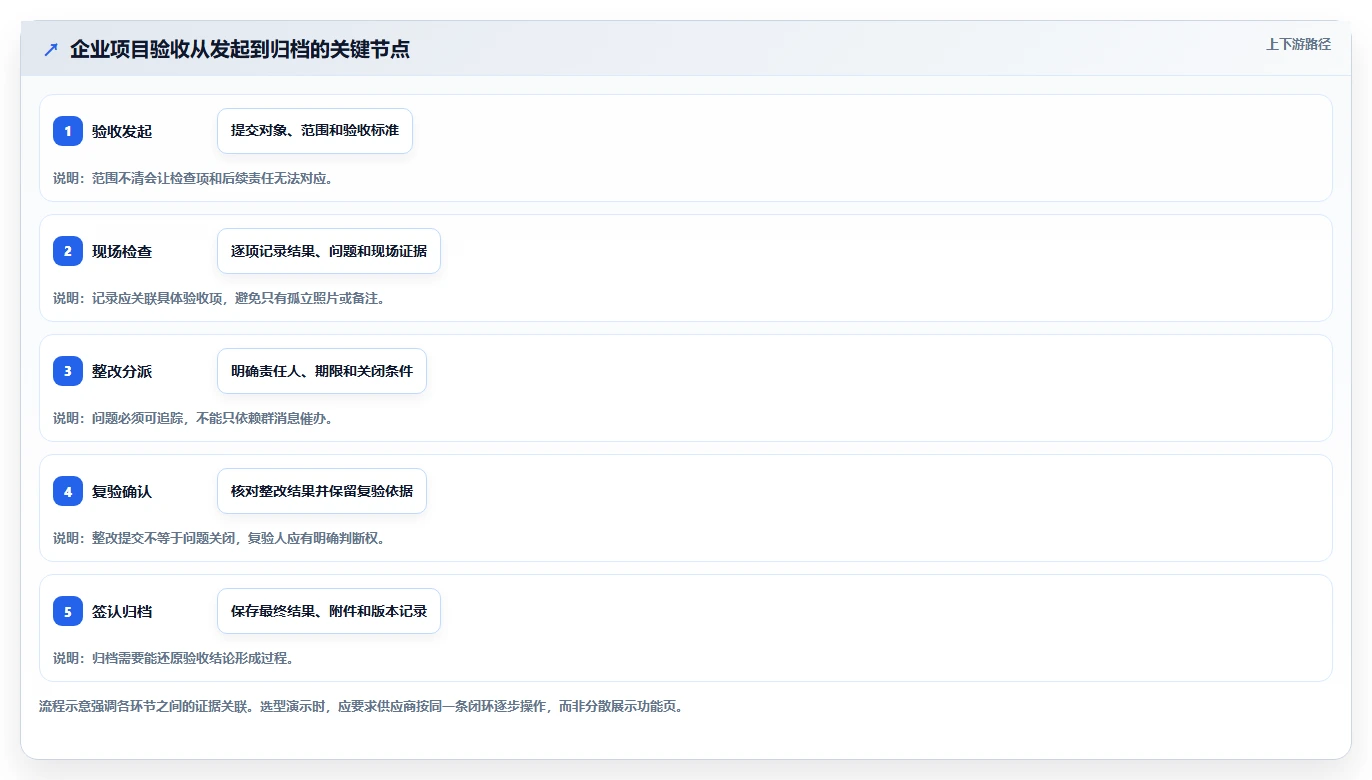Image resolution: width=1372 pixels, height=780 pixels.
Task: Click the 提交对象、范围和验收标准 chip
Action: click(315, 131)
